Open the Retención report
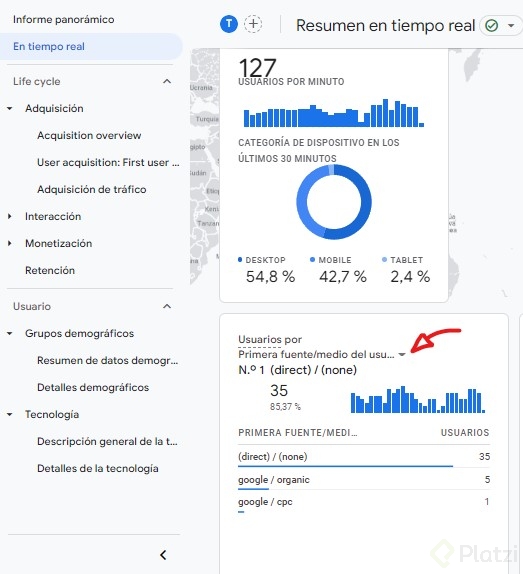 50,271
